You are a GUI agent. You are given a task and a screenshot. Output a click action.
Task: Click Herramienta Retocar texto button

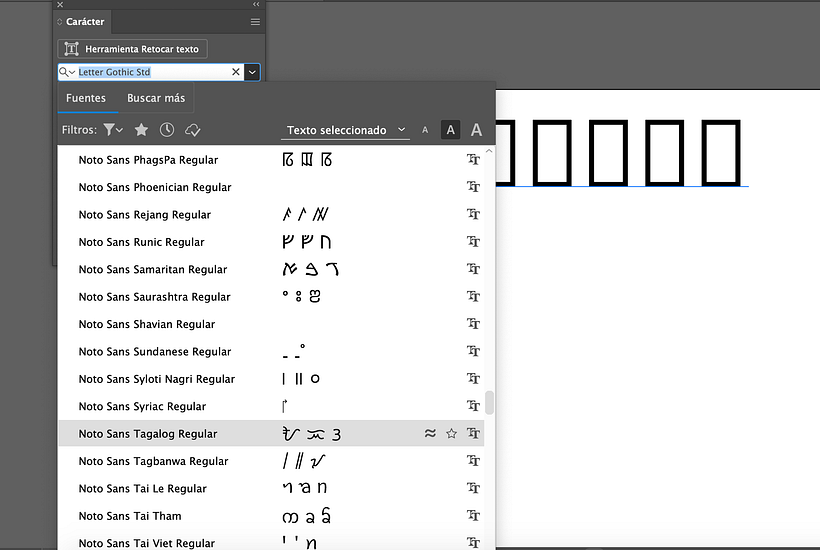pos(132,49)
